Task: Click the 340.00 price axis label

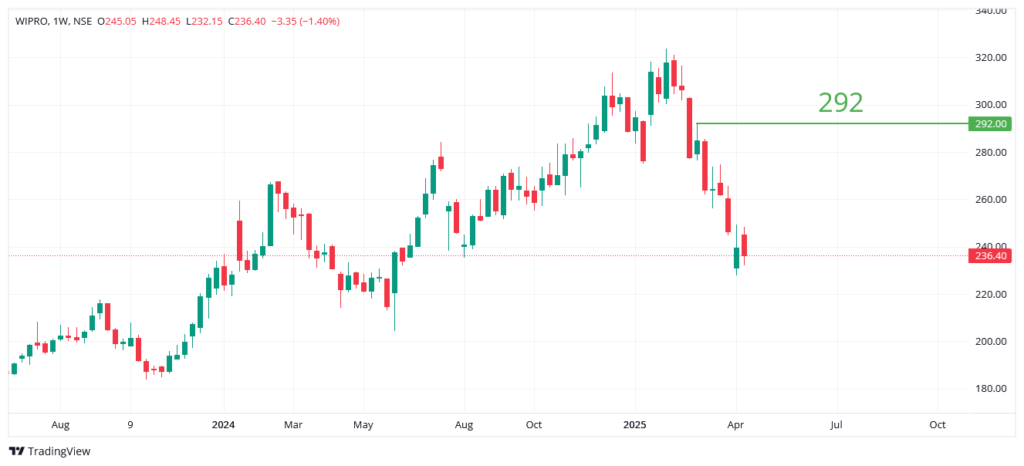Action: coord(990,11)
